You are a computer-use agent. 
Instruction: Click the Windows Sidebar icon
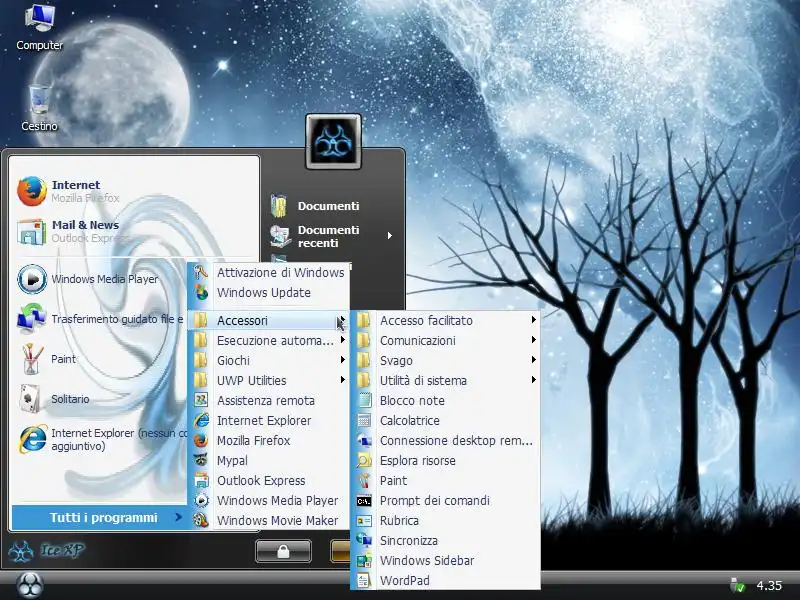(364, 560)
